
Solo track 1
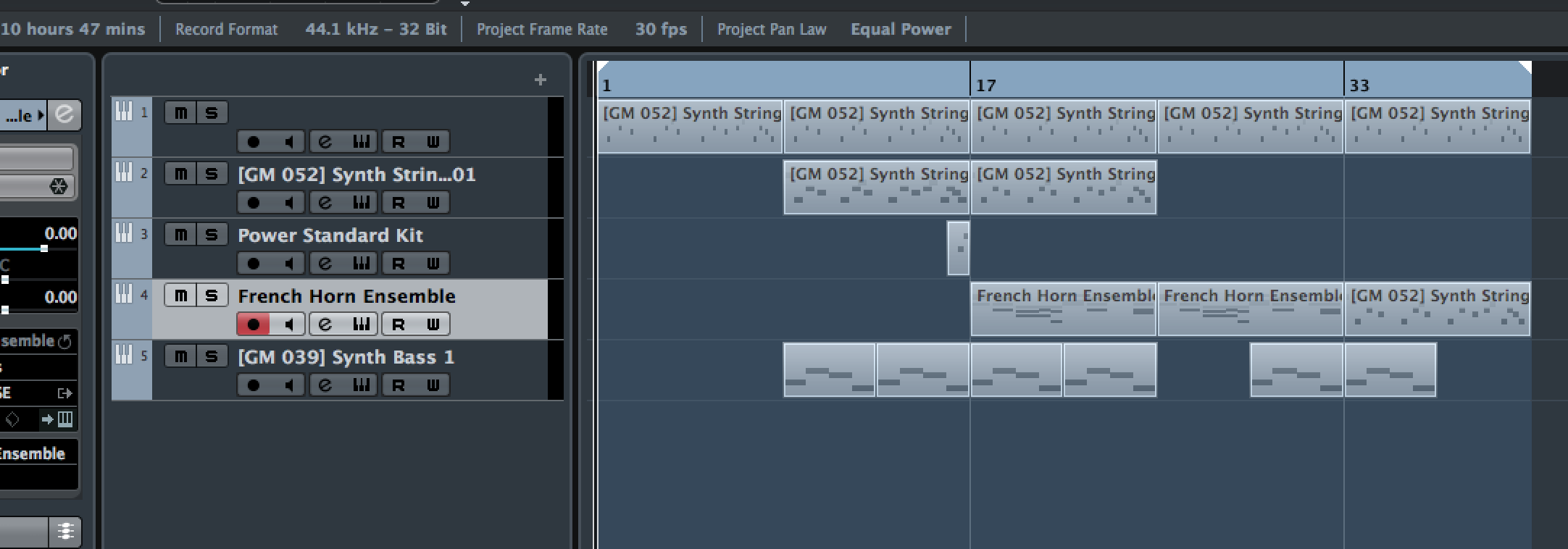pos(212,112)
